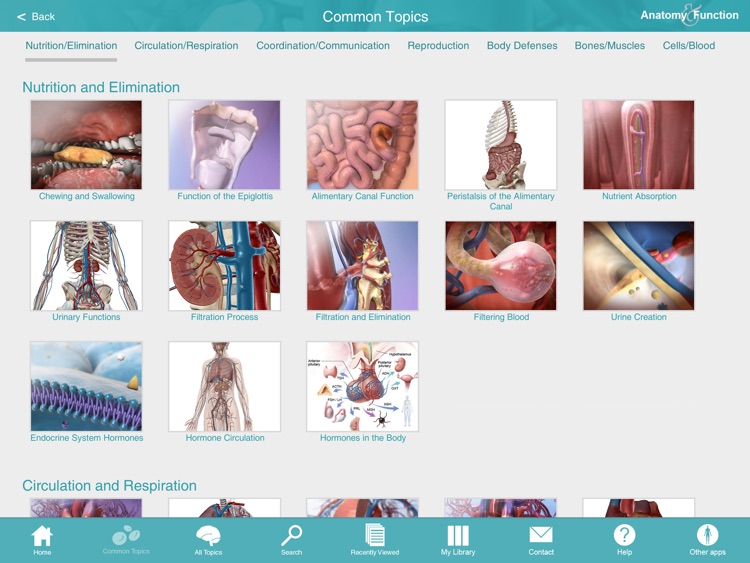Click the Function of the Epiglottis caption
Viewport: 750px width, 563px height.
(x=225, y=196)
